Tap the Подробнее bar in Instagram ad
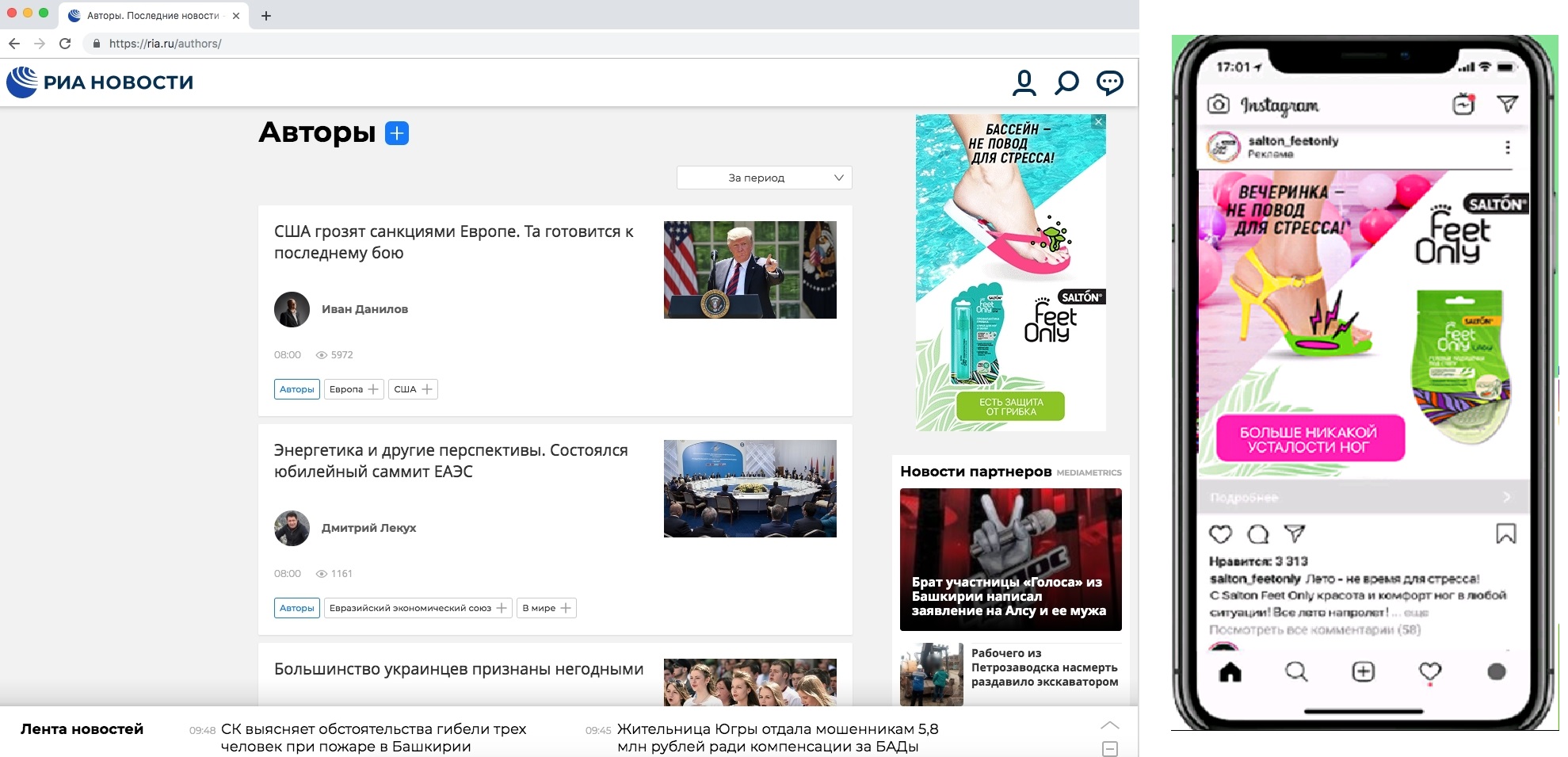Screen dimensions: 1568x757 click(x=1363, y=497)
